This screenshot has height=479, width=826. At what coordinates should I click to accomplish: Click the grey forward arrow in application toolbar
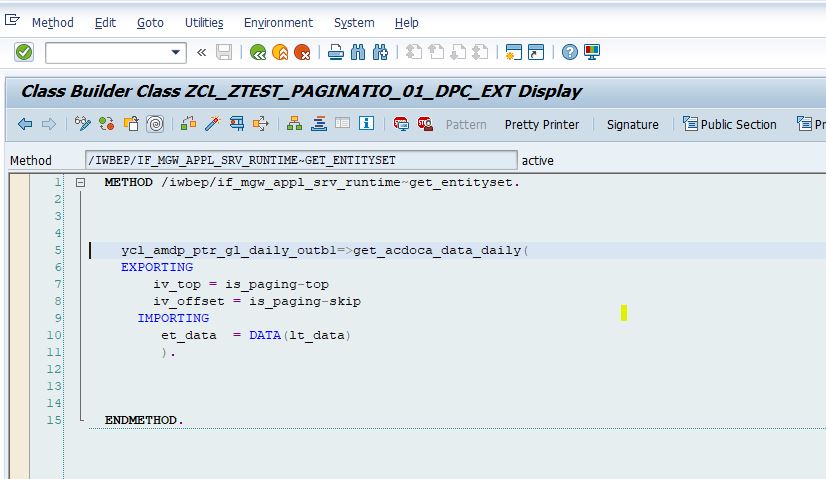pos(48,124)
